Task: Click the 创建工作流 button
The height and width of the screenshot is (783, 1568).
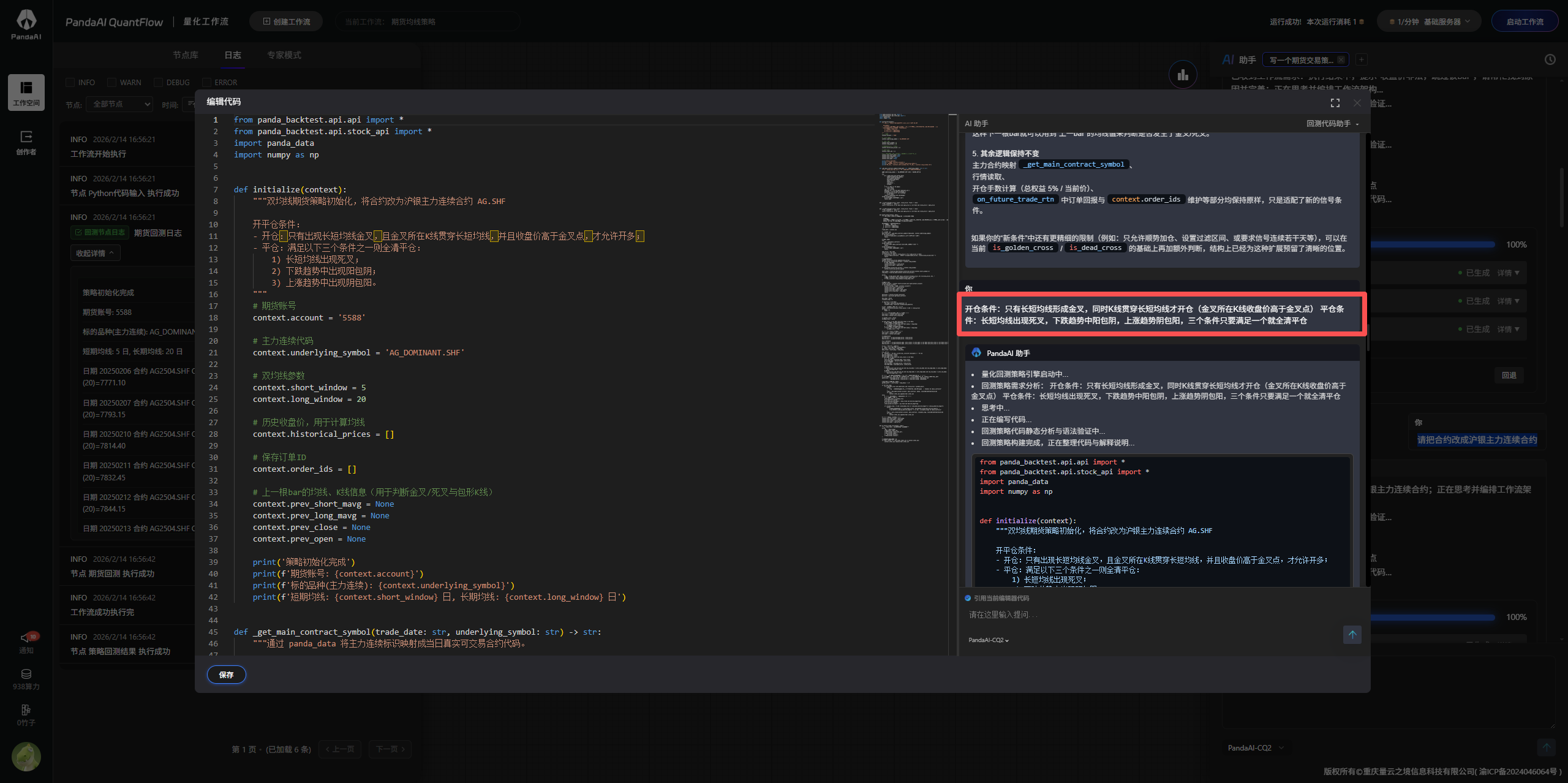Action: [x=286, y=21]
